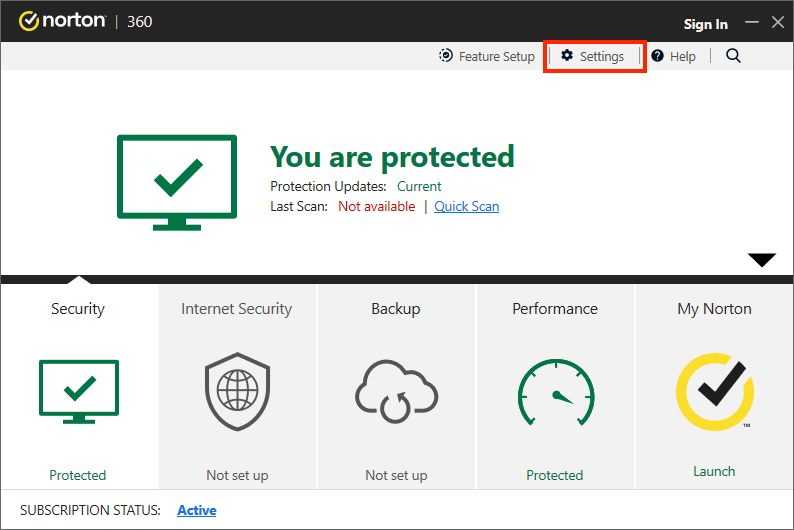Click the large green protected monitor icon
This screenshot has width=794, height=530.
point(177,183)
